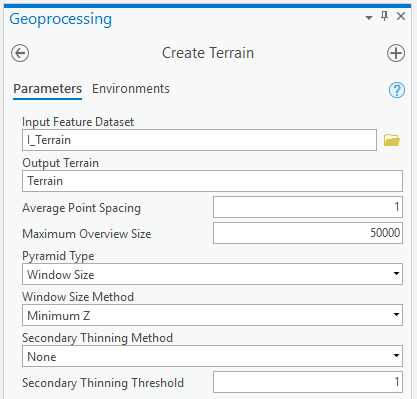Switch to the Environments tab
Image resolution: width=417 pixels, height=399 pixels.
click(131, 89)
